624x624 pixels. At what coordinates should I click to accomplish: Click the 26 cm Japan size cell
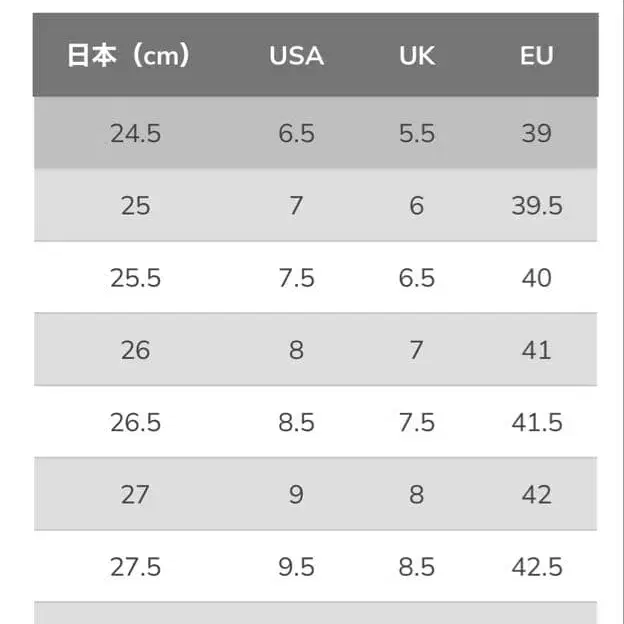pyautogui.click(x=135, y=350)
